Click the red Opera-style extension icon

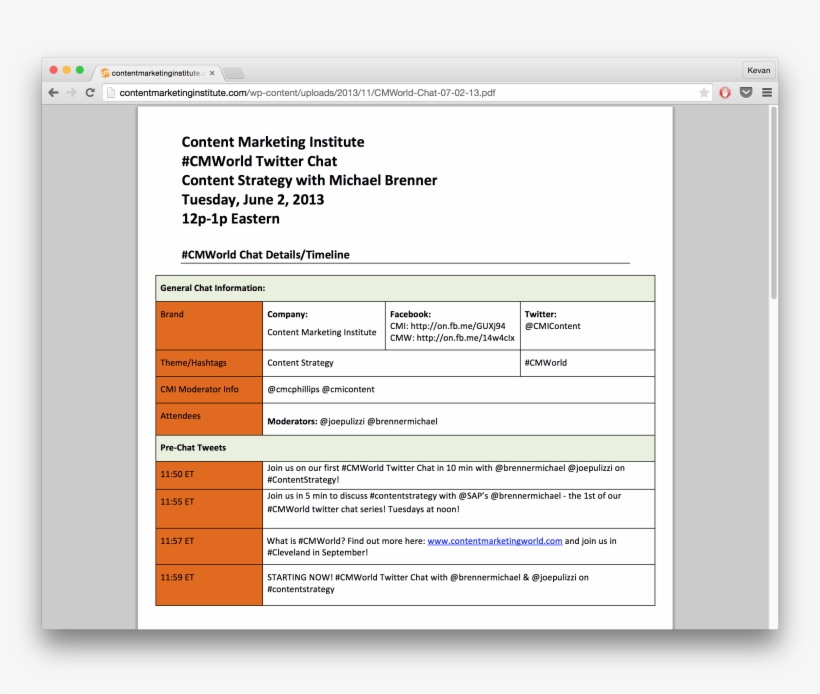pos(725,93)
